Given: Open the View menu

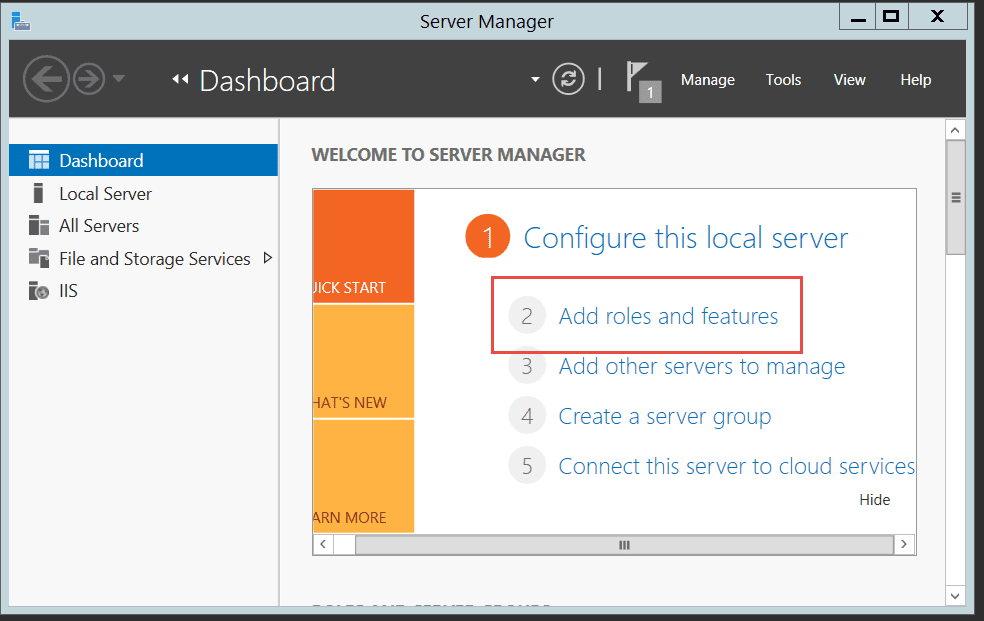Looking at the screenshot, I should (x=850, y=80).
